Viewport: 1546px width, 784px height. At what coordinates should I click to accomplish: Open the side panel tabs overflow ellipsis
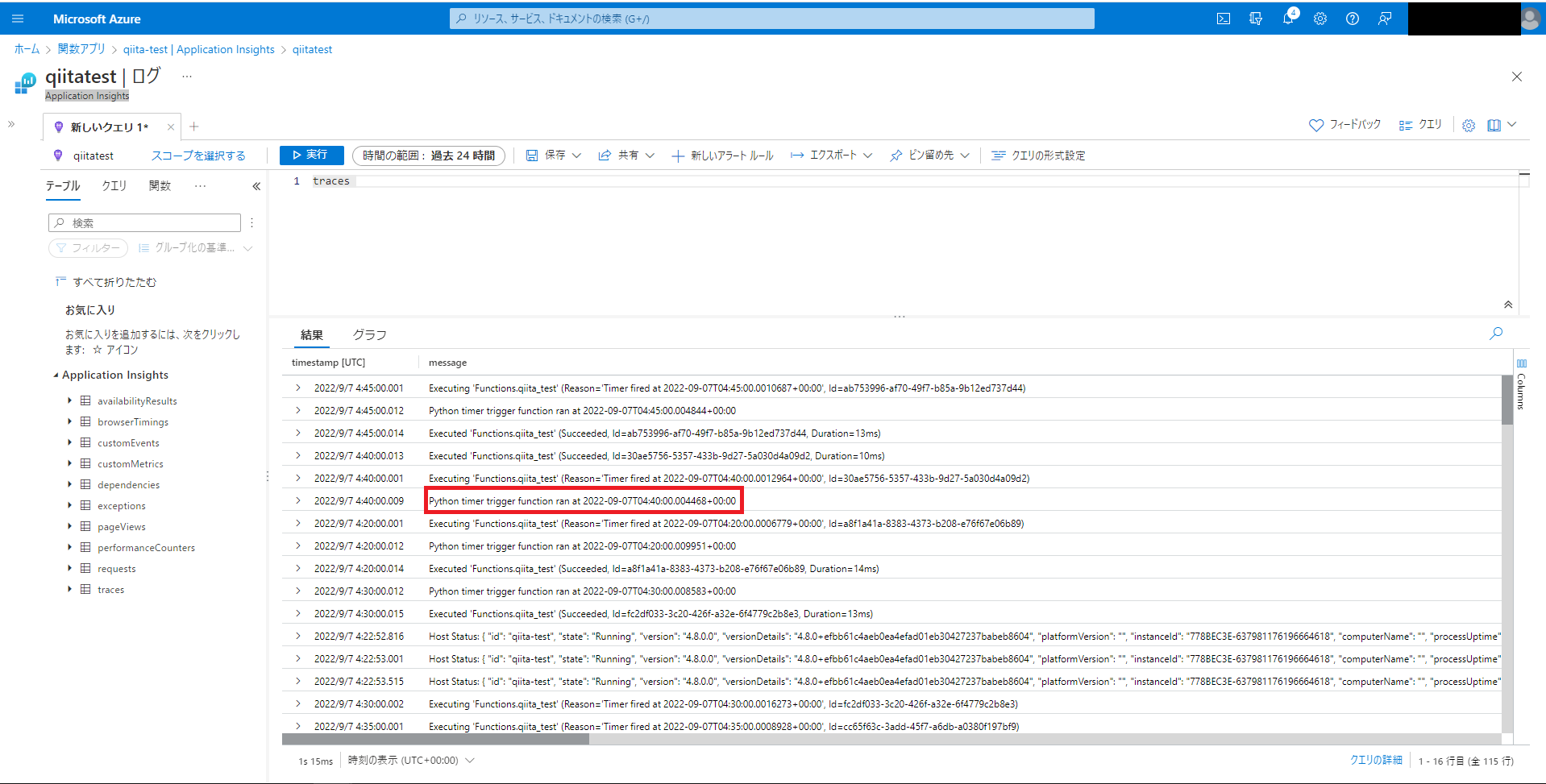click(x=200, y=186)
